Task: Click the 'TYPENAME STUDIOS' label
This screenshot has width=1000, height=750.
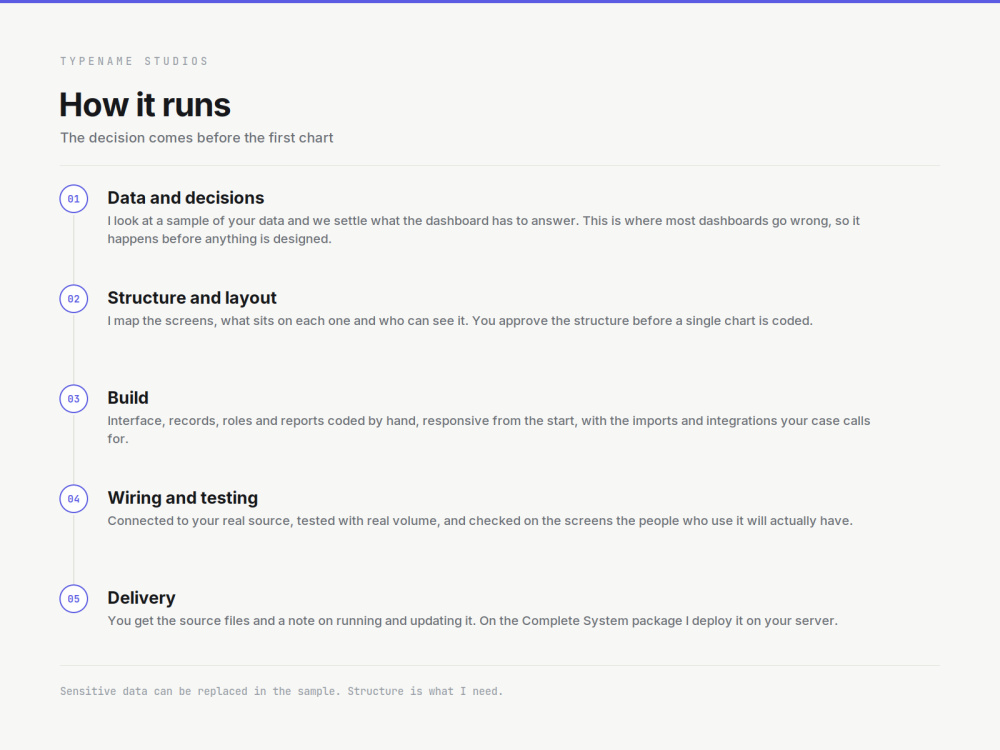Action: tap(134, 61)
